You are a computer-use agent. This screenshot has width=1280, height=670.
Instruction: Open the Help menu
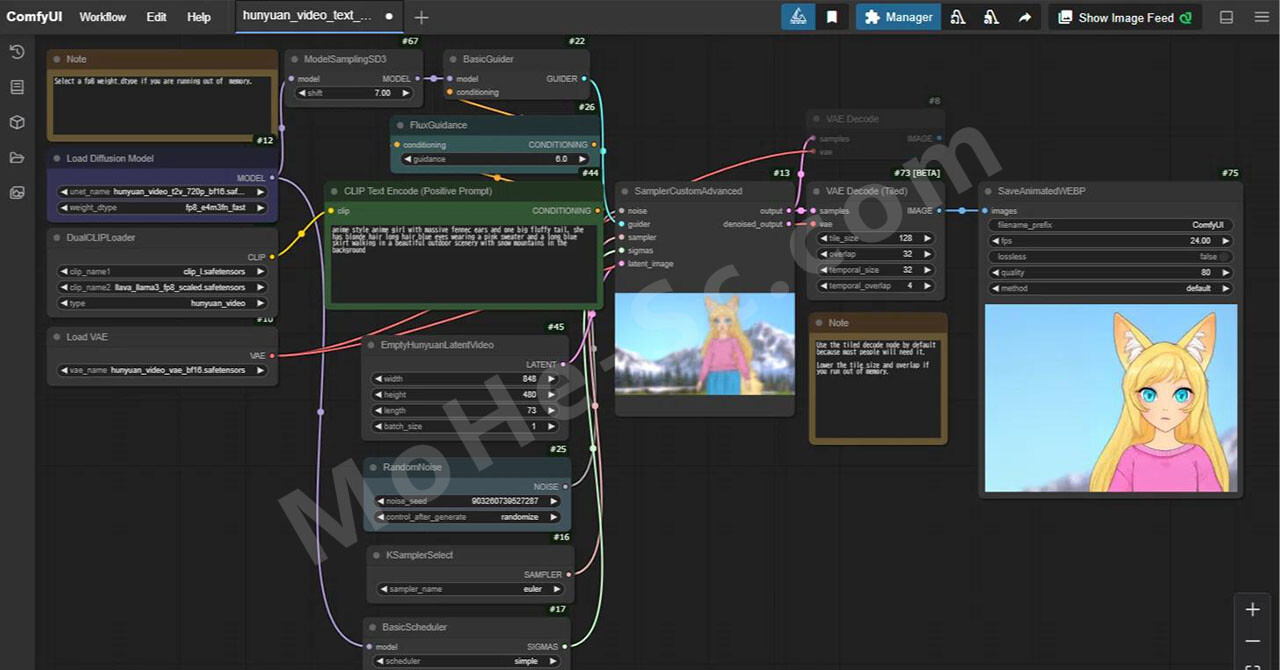pyautogui.click(x=199, y=17)
